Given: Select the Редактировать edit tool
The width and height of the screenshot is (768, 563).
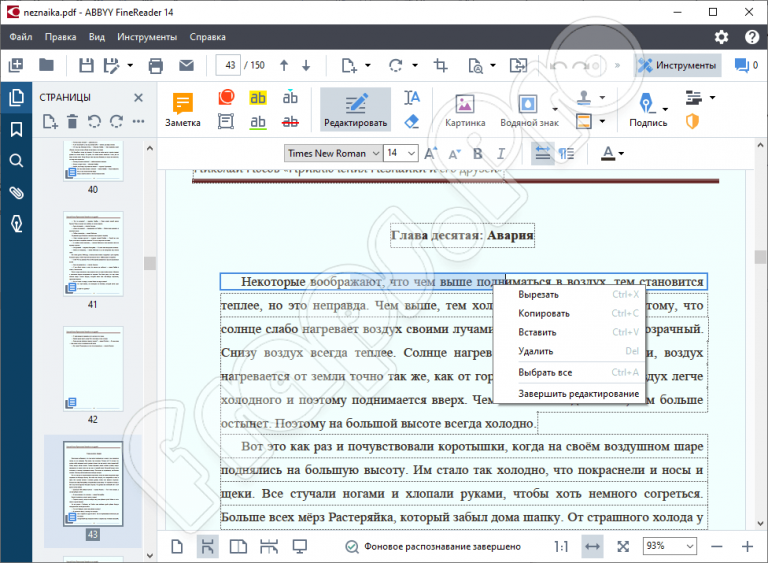Looking at the screenshot, I should 355,110.
